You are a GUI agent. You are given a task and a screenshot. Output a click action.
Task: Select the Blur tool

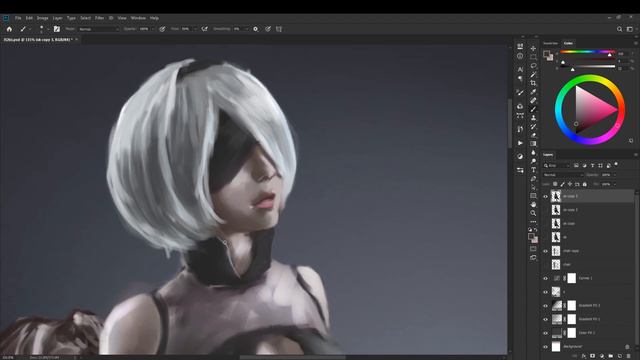pyautogui.click(x=533, y=152)
